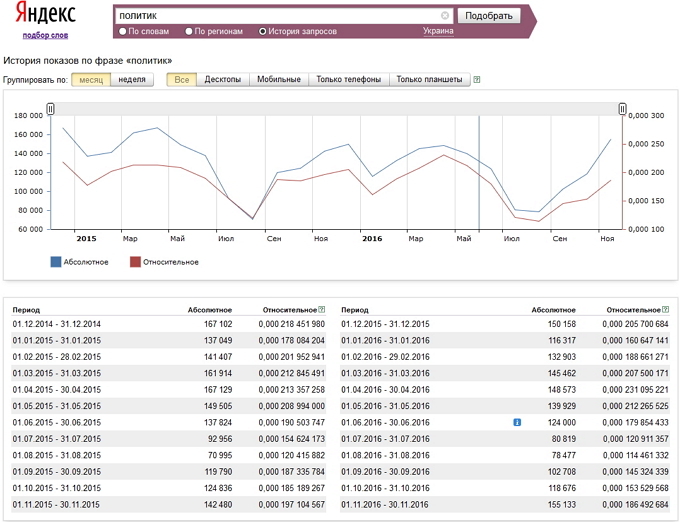The height and width of the screenshot is (522, 680).
Task: Switch to the Только телефоны tab
Action: (349, 80)
